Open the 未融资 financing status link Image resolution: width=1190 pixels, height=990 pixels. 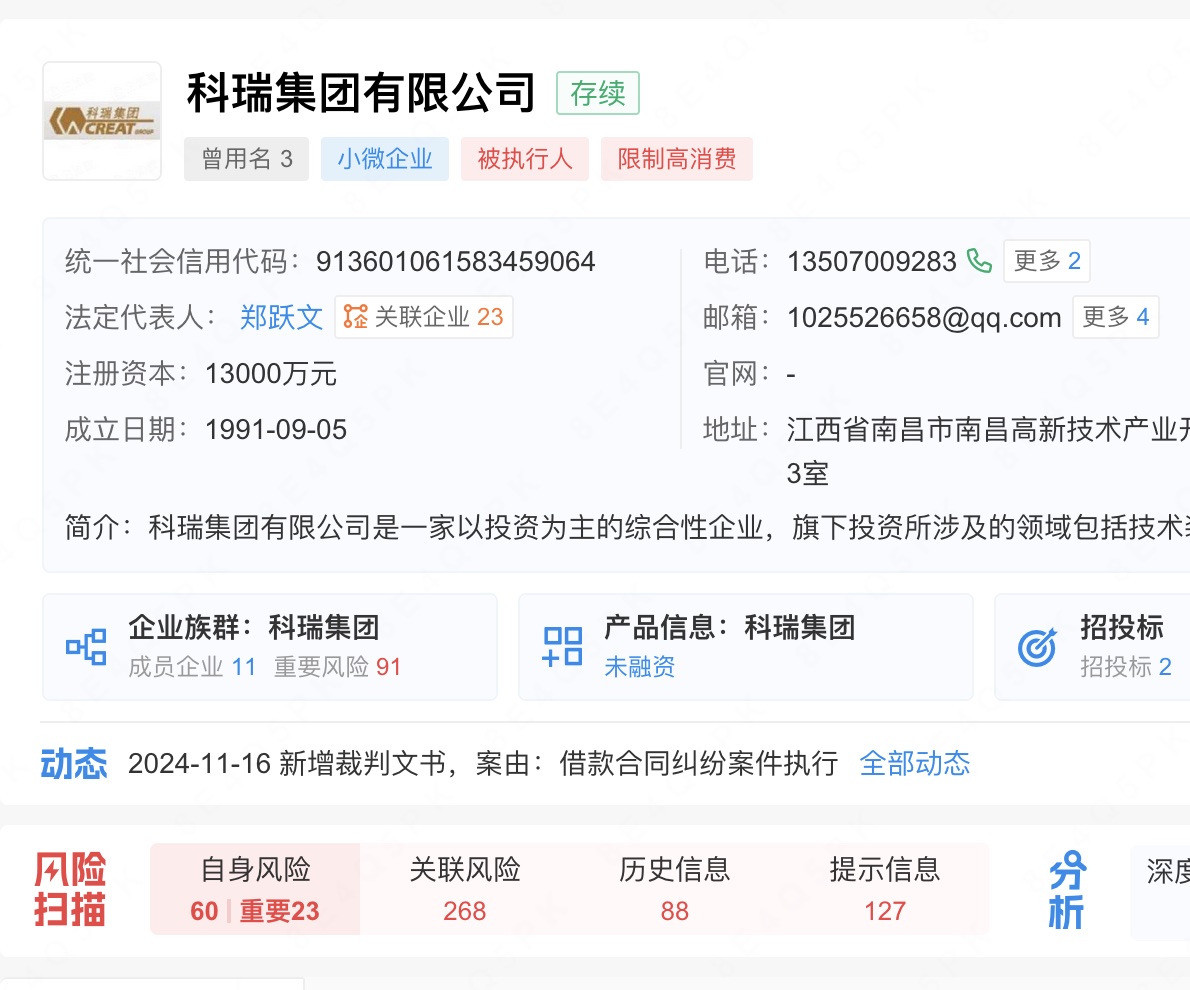pyautogui.click(x=639, y=667)
